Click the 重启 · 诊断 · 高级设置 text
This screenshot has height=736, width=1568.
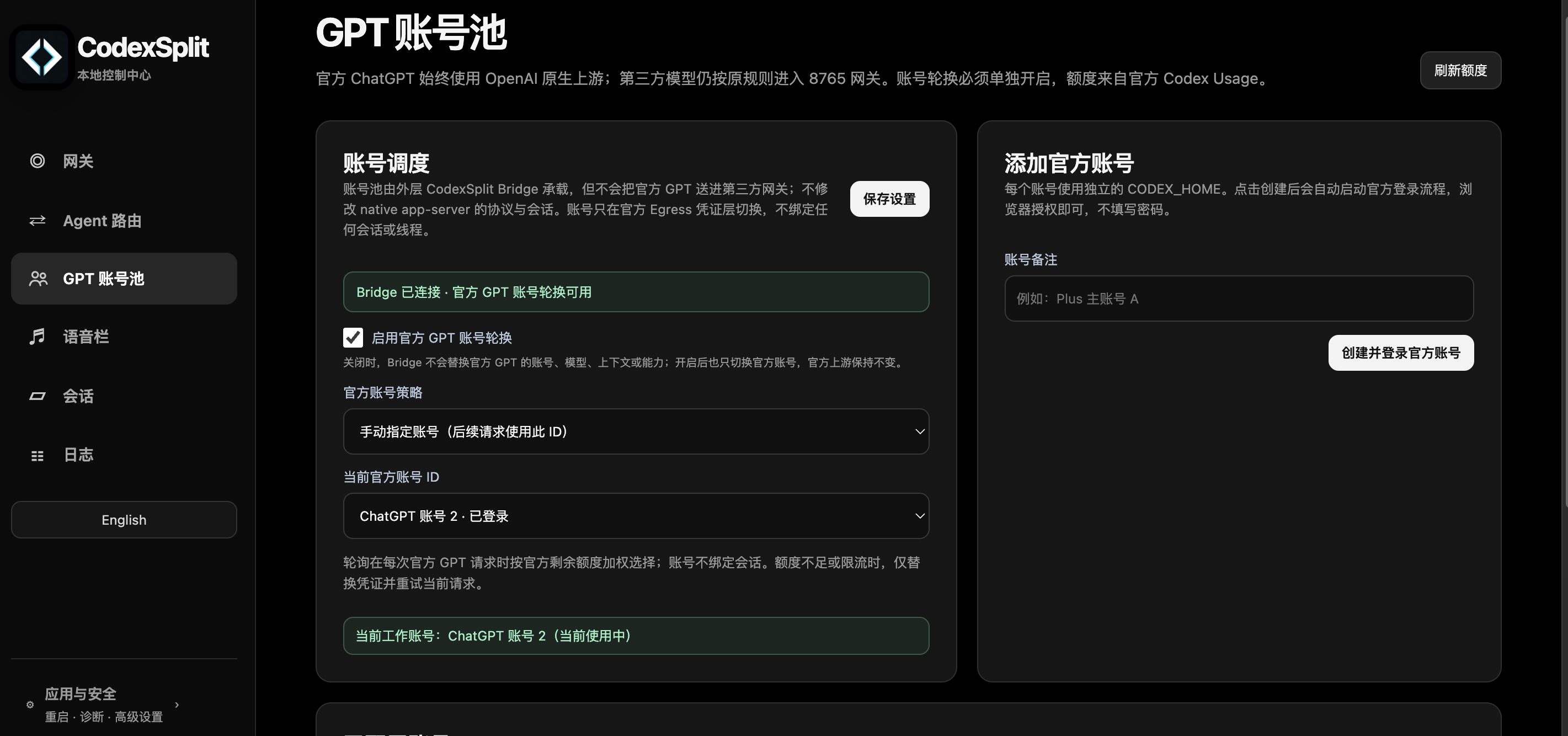click(104, 717)
